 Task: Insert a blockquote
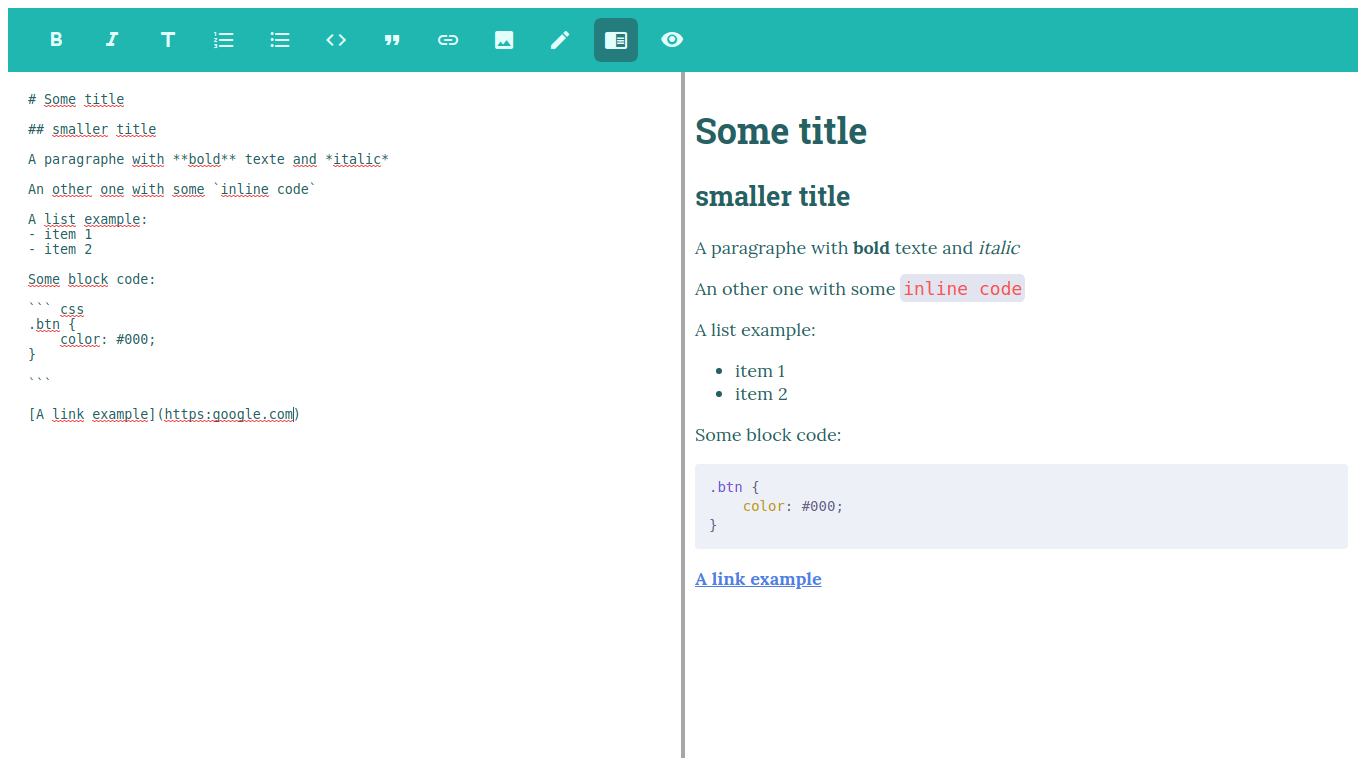click(392, 40)
